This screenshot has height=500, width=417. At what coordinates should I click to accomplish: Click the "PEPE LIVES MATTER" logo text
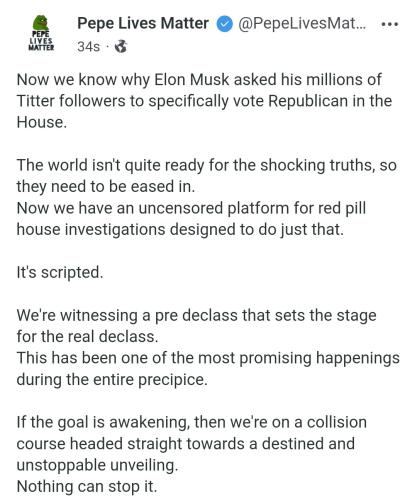click(x=41, y=41)
